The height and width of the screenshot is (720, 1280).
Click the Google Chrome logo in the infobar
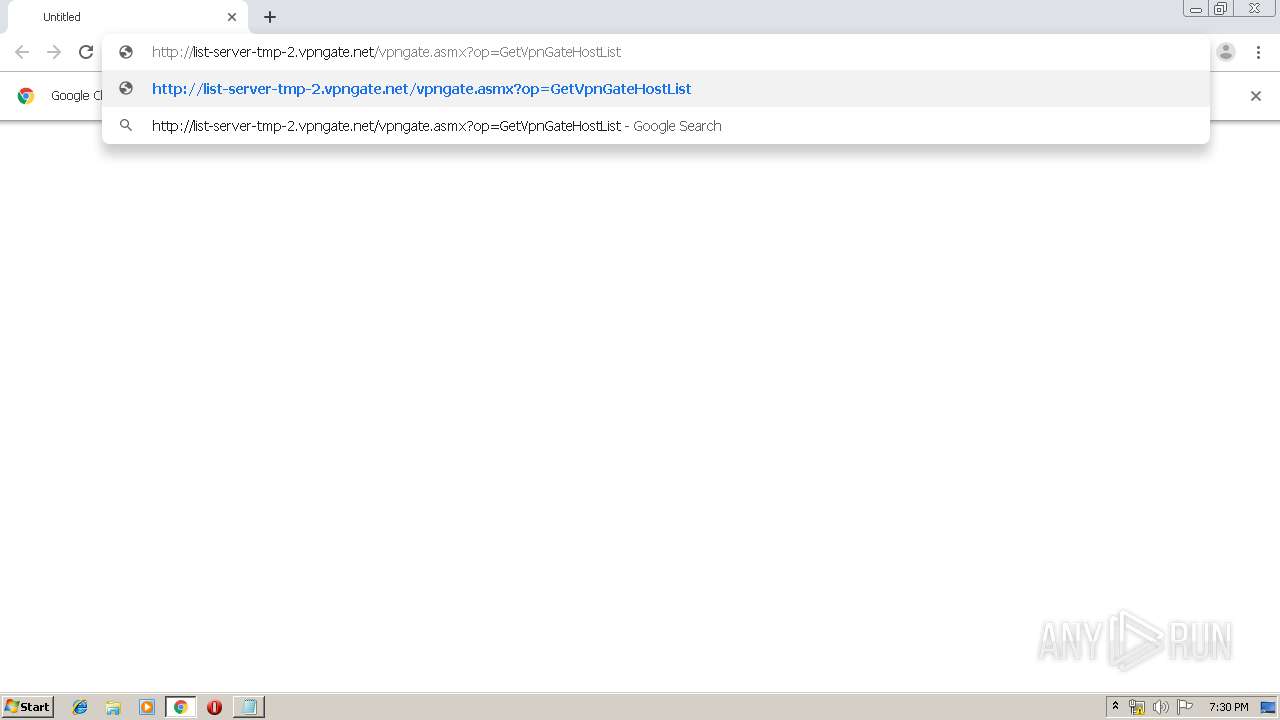[x=26, y=96]
